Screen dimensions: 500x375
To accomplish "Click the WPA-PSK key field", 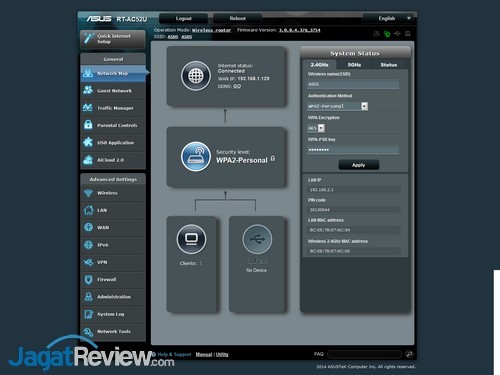I will tap(353, 150).
